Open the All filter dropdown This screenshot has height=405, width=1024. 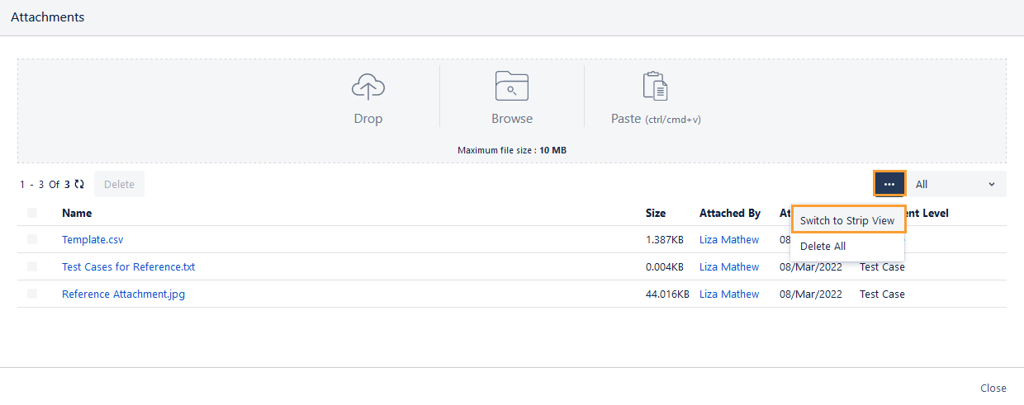(955, 184)
